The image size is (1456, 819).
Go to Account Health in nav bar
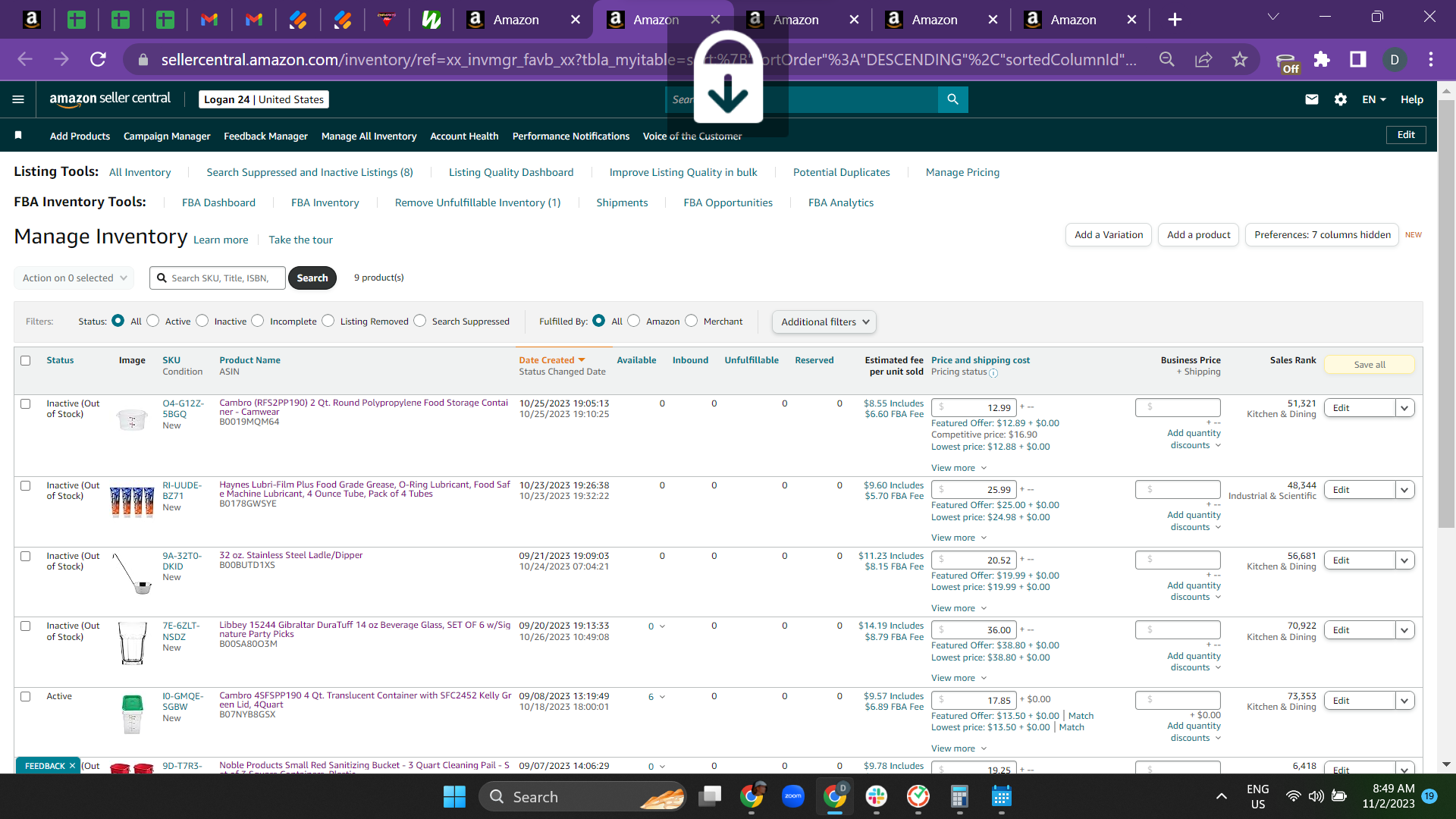click(x=464, y=136)
